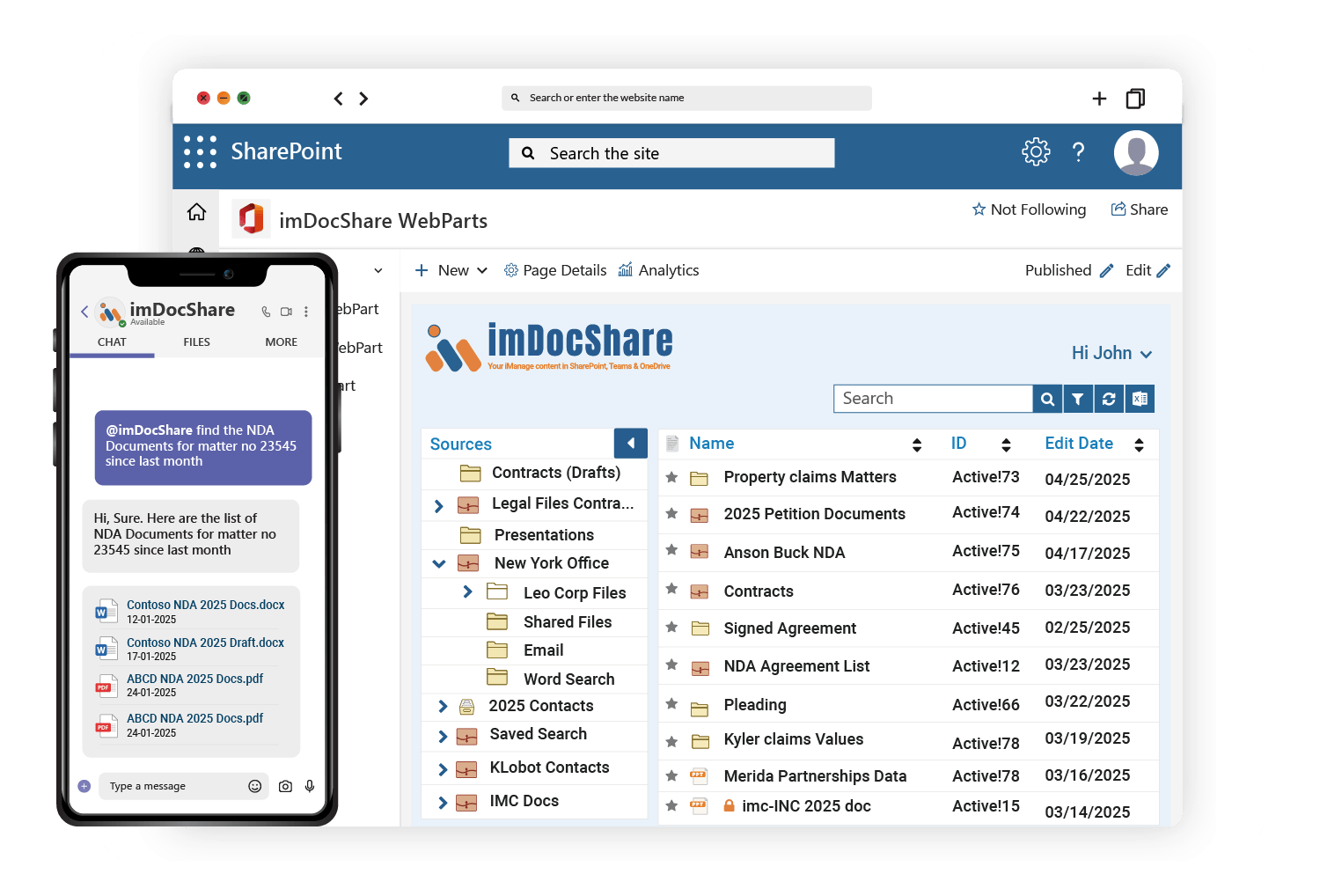Open Page Details

pos(555,270)
